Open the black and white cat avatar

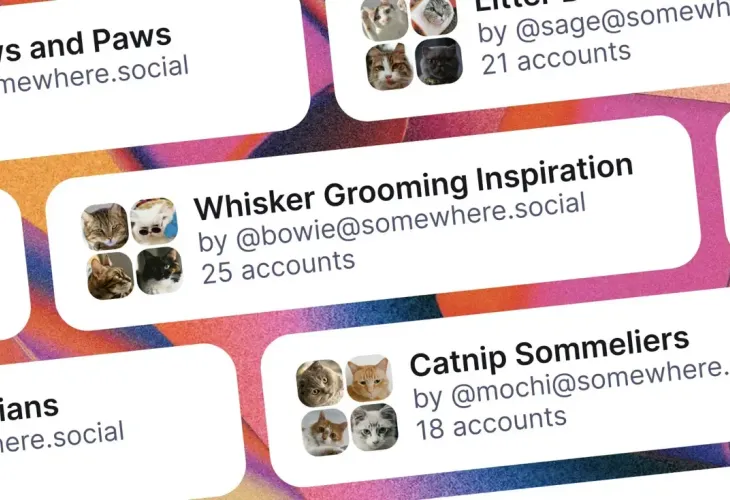coord(160,270)
